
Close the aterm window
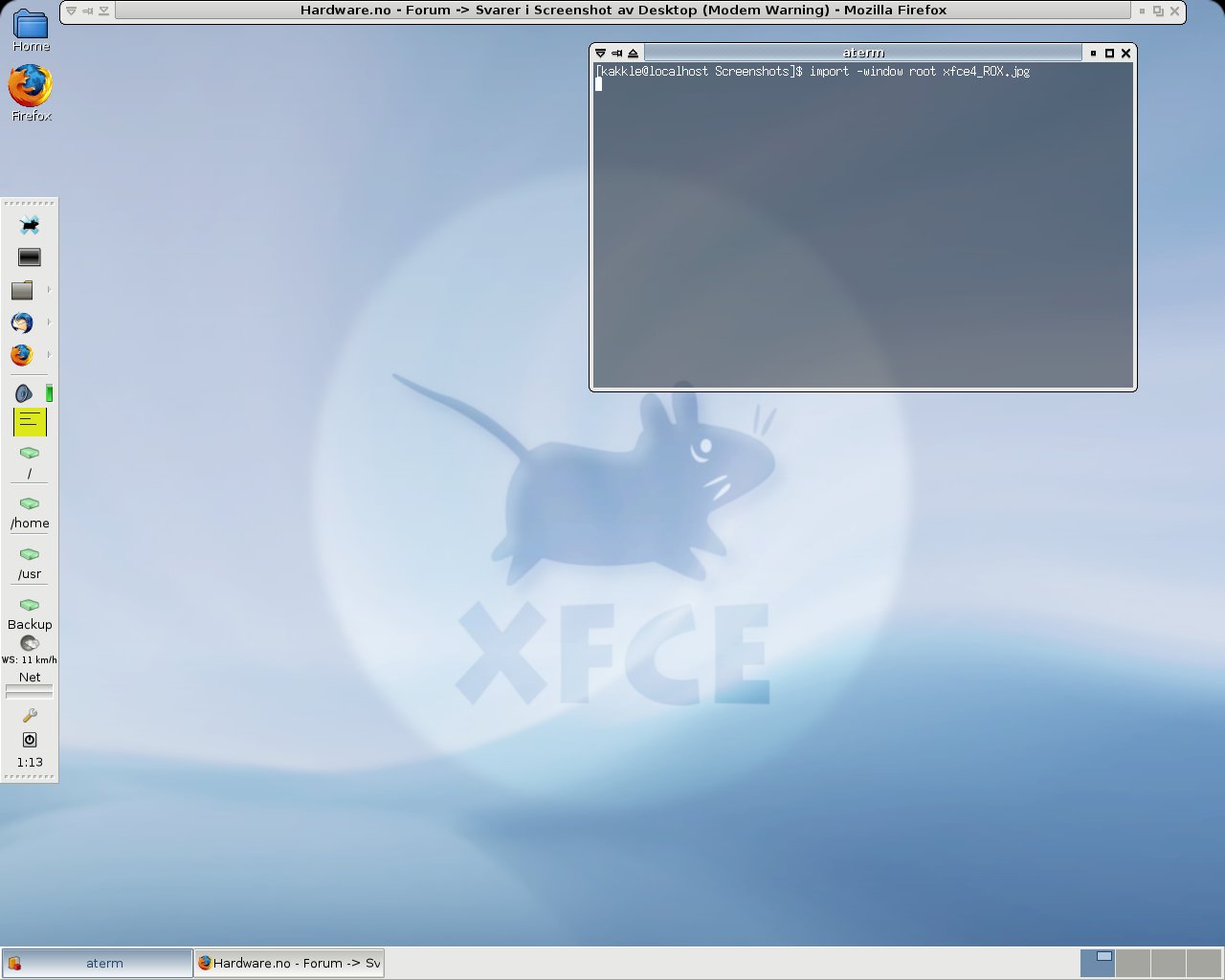[1125, 53]
